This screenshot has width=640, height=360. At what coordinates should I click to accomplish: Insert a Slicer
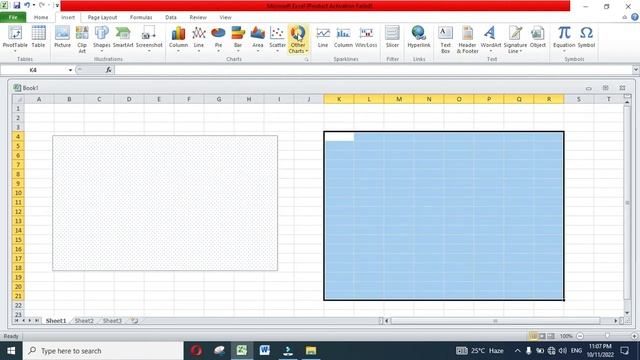pyautogui.click(x=392, y=38)
